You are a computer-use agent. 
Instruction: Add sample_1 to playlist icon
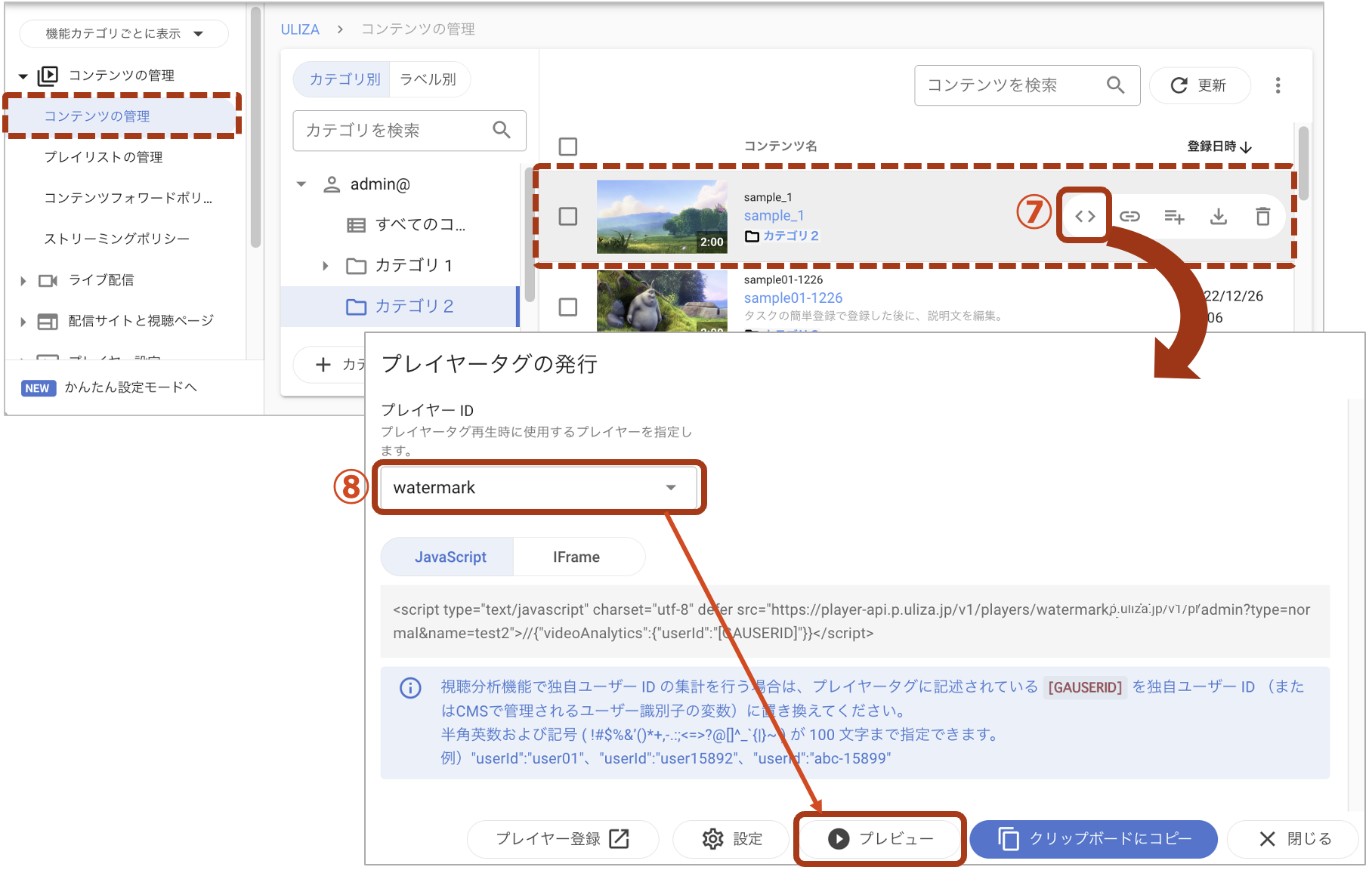pyautogui.click(x=1174, y=217)
